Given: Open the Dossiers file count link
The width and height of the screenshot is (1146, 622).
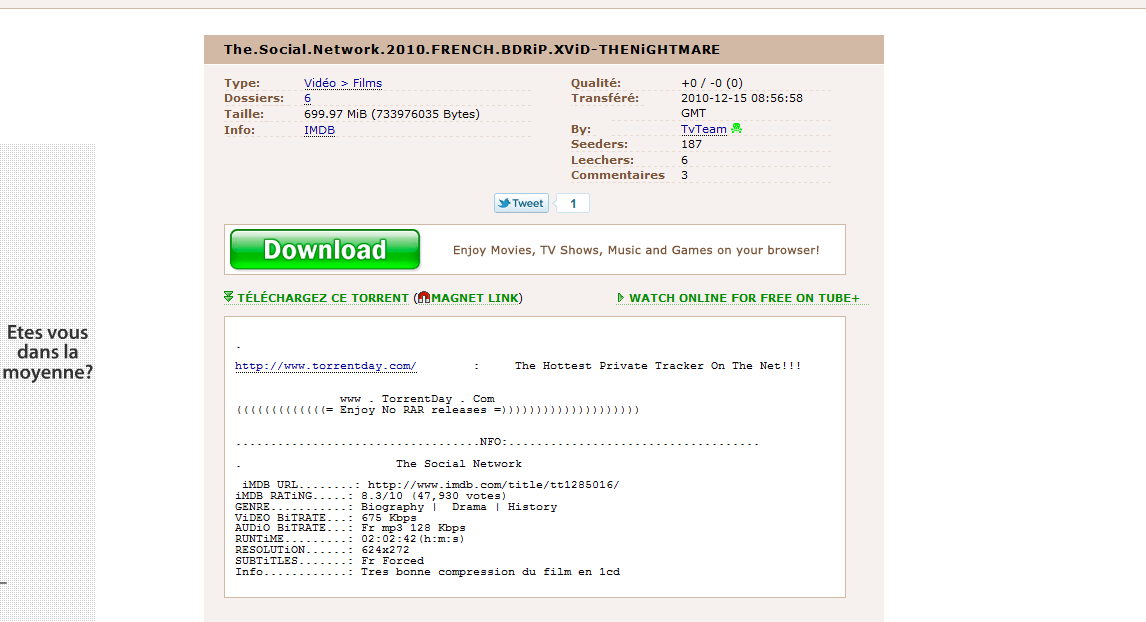Looking at the screenshot, I should coord(308,99).
